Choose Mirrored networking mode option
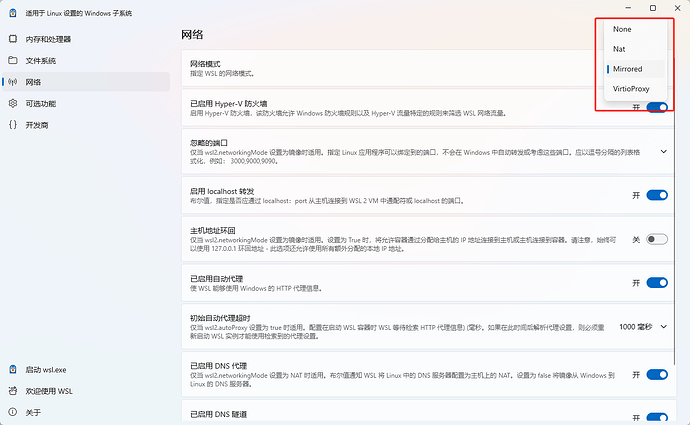The height and width of the screenshot is (425, 690). click(x=635, y=69)
